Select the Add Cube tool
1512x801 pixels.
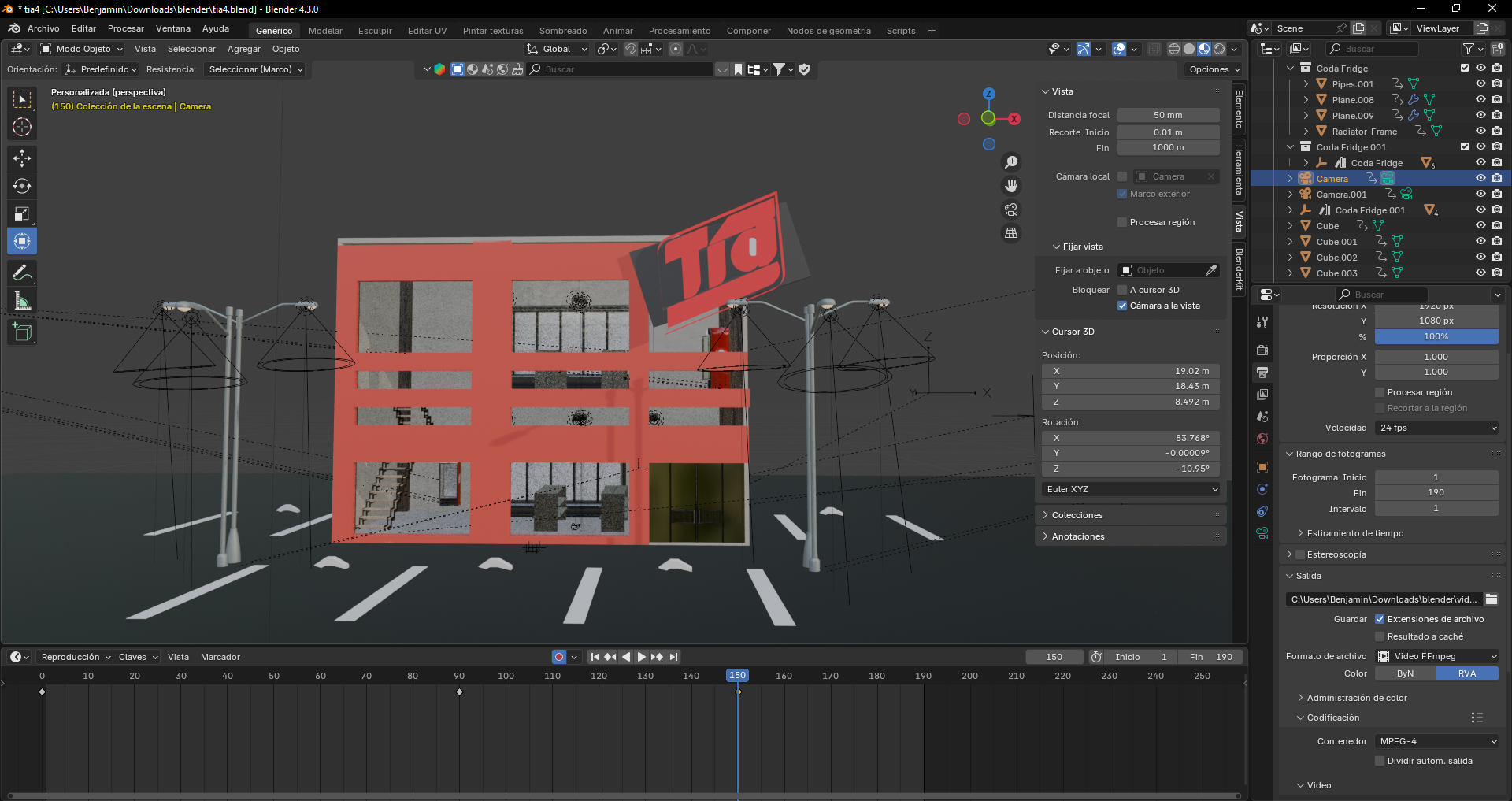coord(22,332)
